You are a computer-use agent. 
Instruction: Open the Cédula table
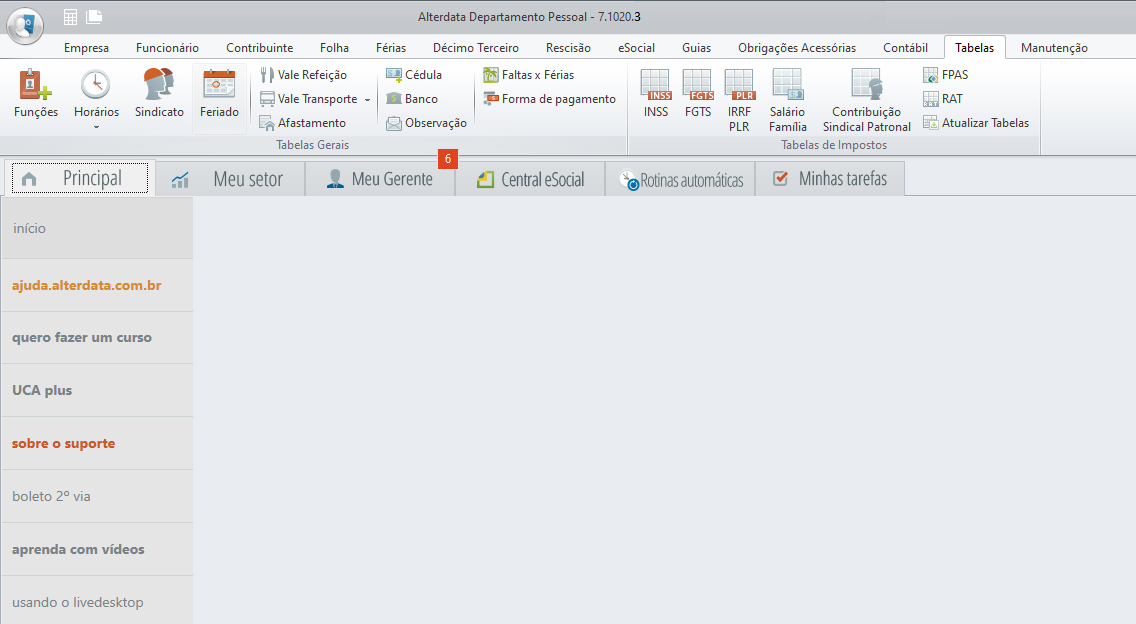coord(414,75)
